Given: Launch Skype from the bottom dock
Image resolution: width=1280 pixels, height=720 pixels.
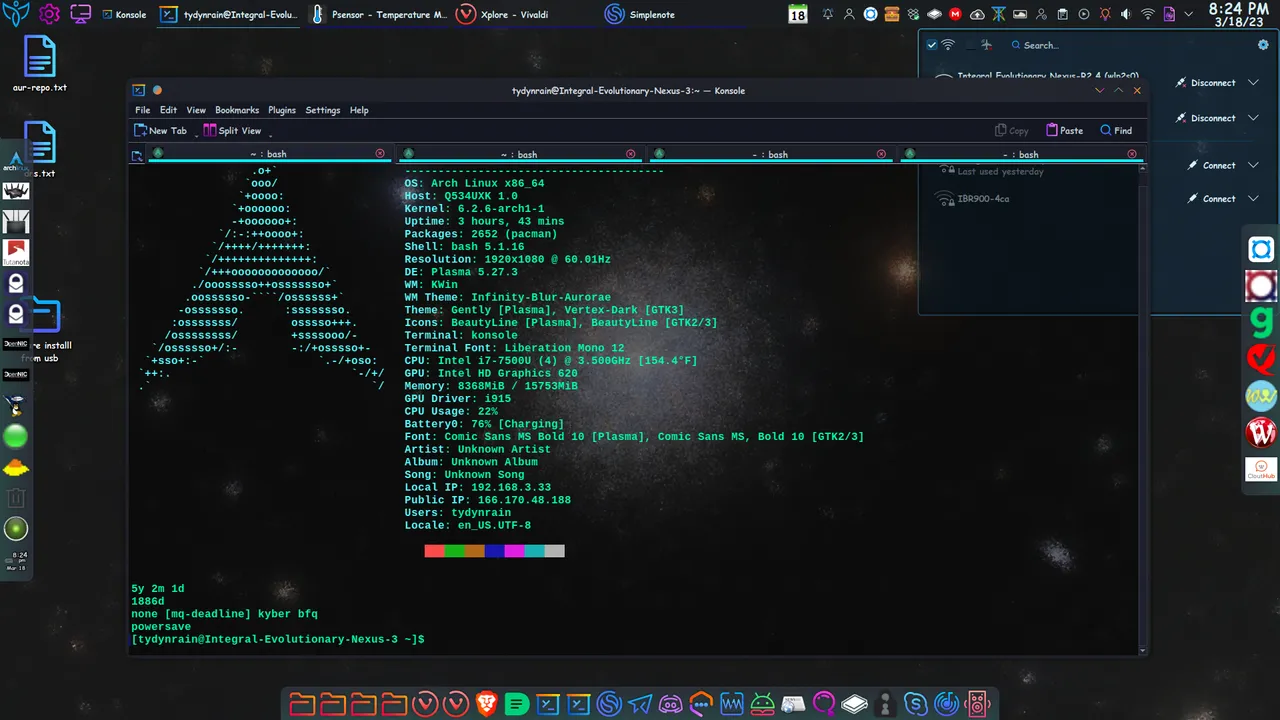Looking at the screenshot, I should (915, 704).
